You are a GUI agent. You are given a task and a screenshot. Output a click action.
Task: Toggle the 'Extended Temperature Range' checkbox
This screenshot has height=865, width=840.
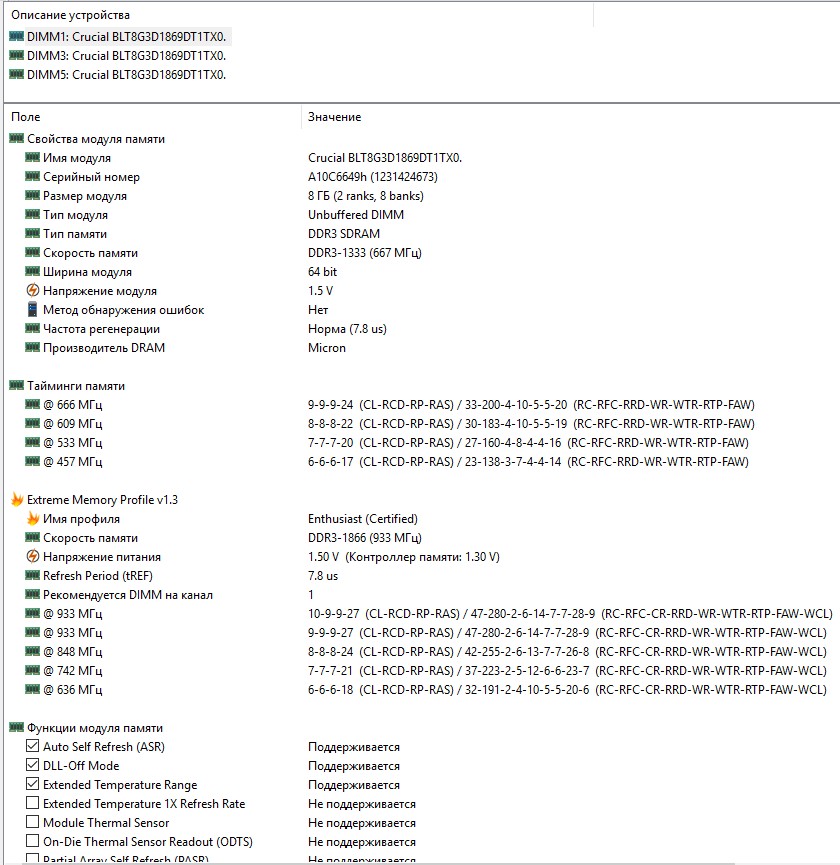tap(33, 784)
